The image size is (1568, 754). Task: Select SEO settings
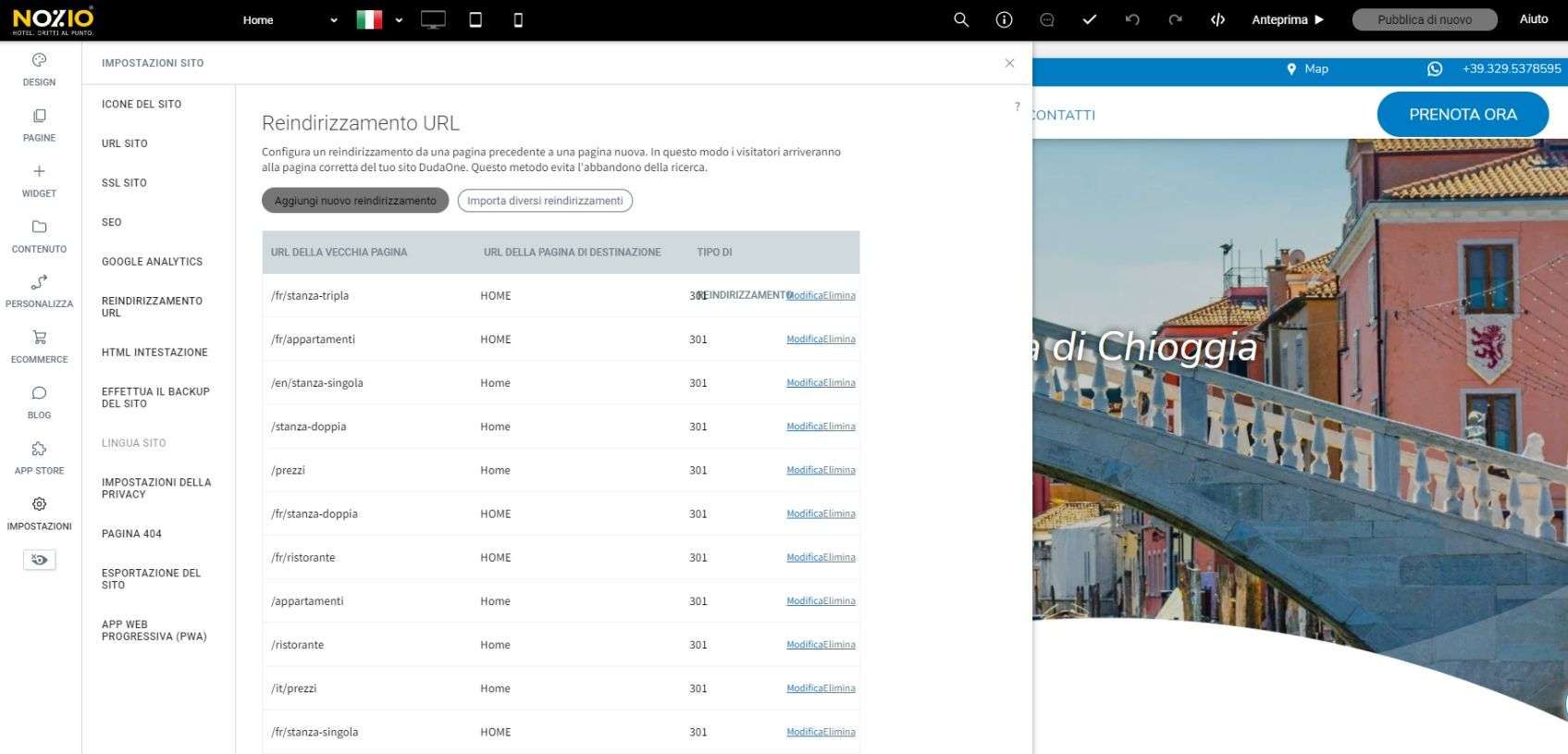pyautogui.click(x=112, y=222)
